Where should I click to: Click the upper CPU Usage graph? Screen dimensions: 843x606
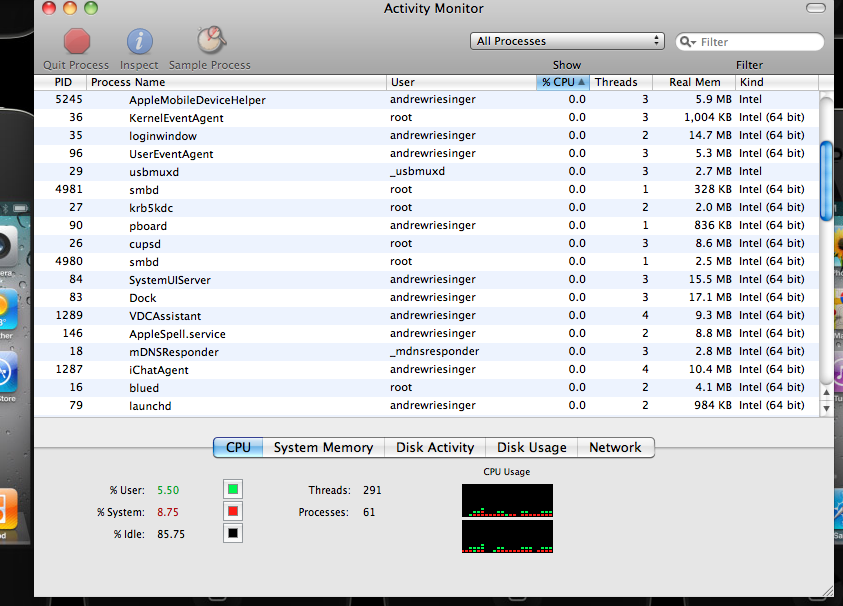[x=507, y=501]
